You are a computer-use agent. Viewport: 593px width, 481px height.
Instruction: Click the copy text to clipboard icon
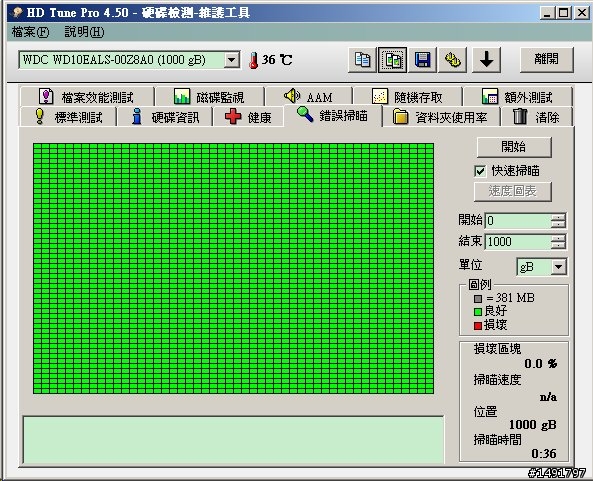[x=362, y=60]
